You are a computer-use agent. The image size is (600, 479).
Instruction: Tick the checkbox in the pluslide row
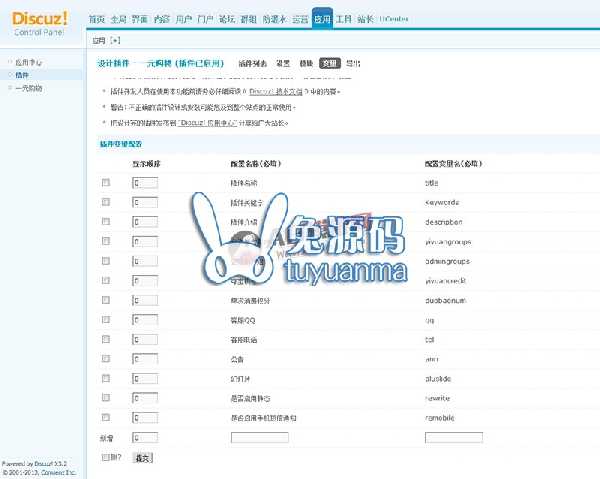[x=106, y=378]
